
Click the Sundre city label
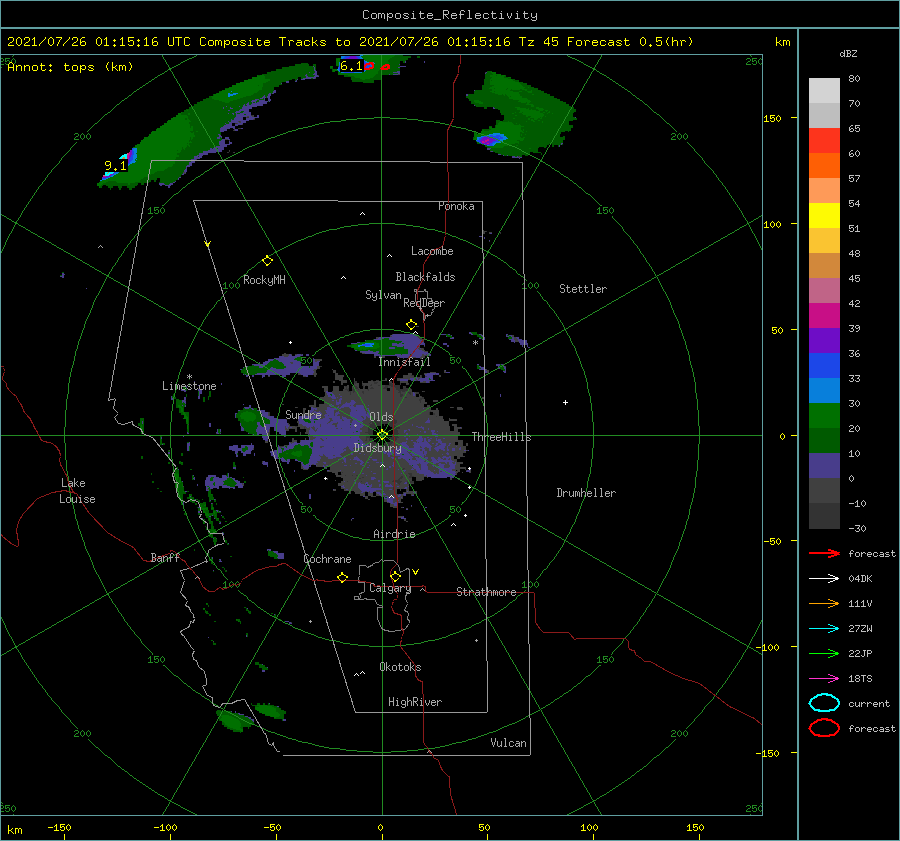[304, 414]
